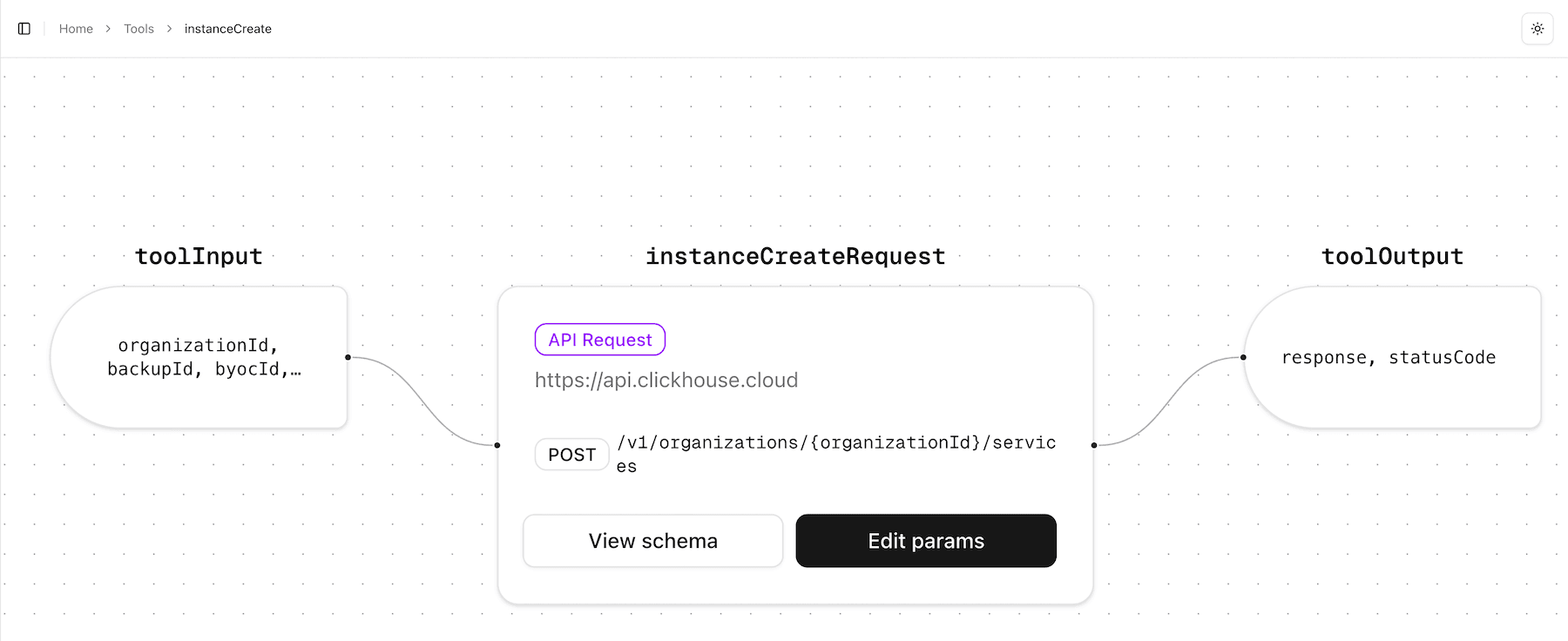Click the toolOutput input connector dot
The width and height of the screenshot is (1568, 641).
coord(1243,357)
